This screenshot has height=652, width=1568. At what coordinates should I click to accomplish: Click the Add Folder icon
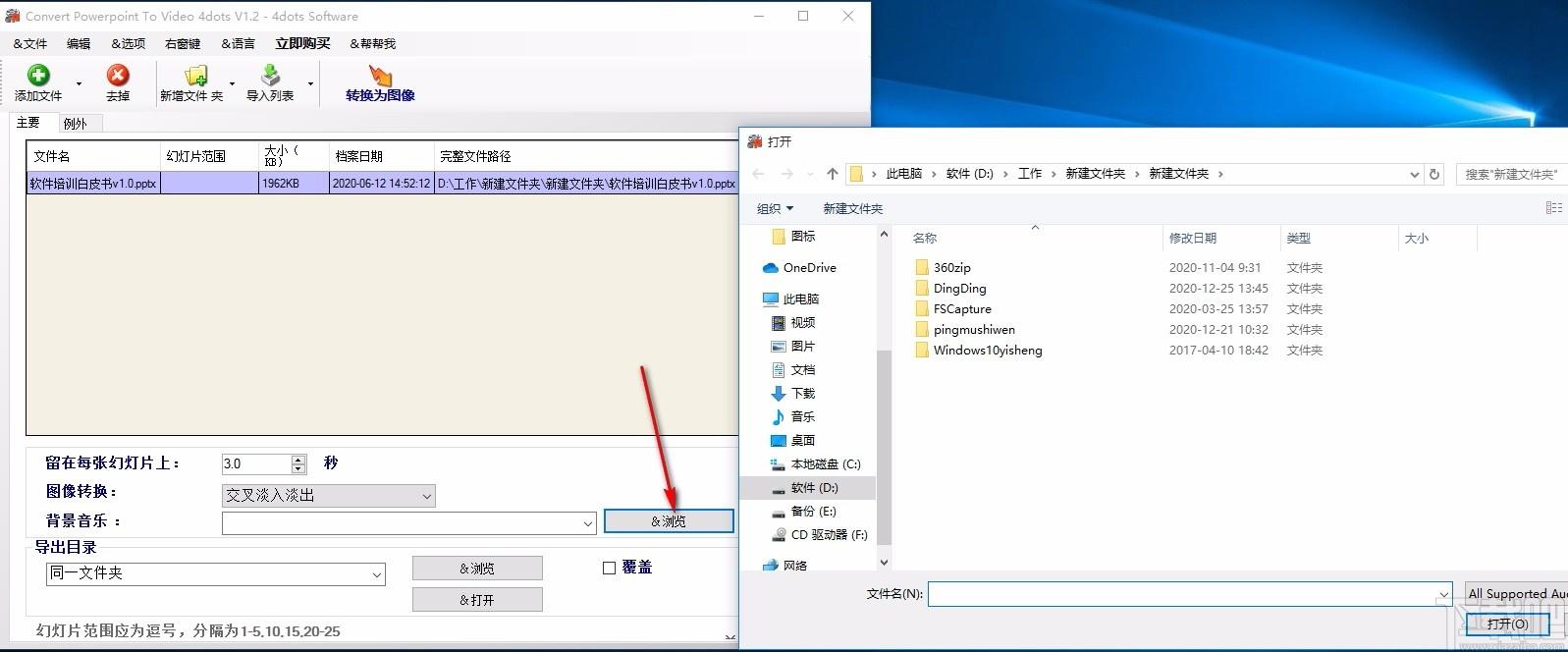(x=196, y=76)
